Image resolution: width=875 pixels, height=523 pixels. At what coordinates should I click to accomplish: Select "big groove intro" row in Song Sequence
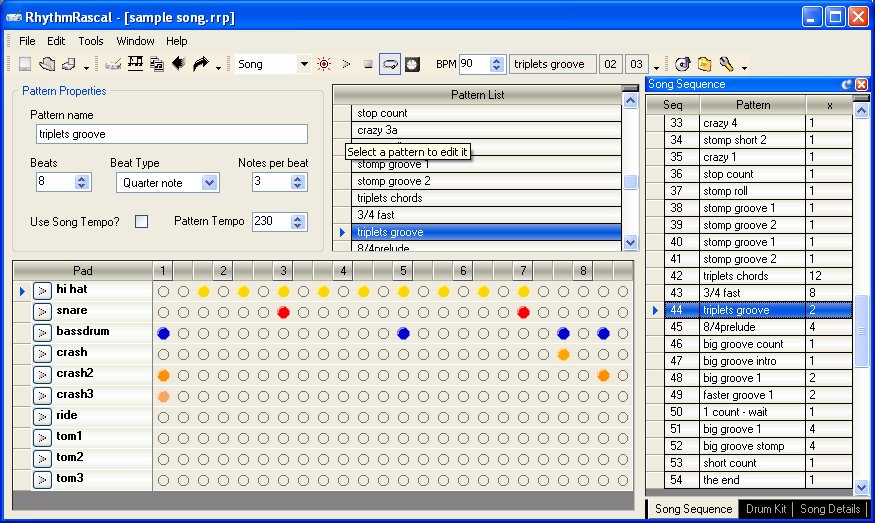tap(752, 361)
